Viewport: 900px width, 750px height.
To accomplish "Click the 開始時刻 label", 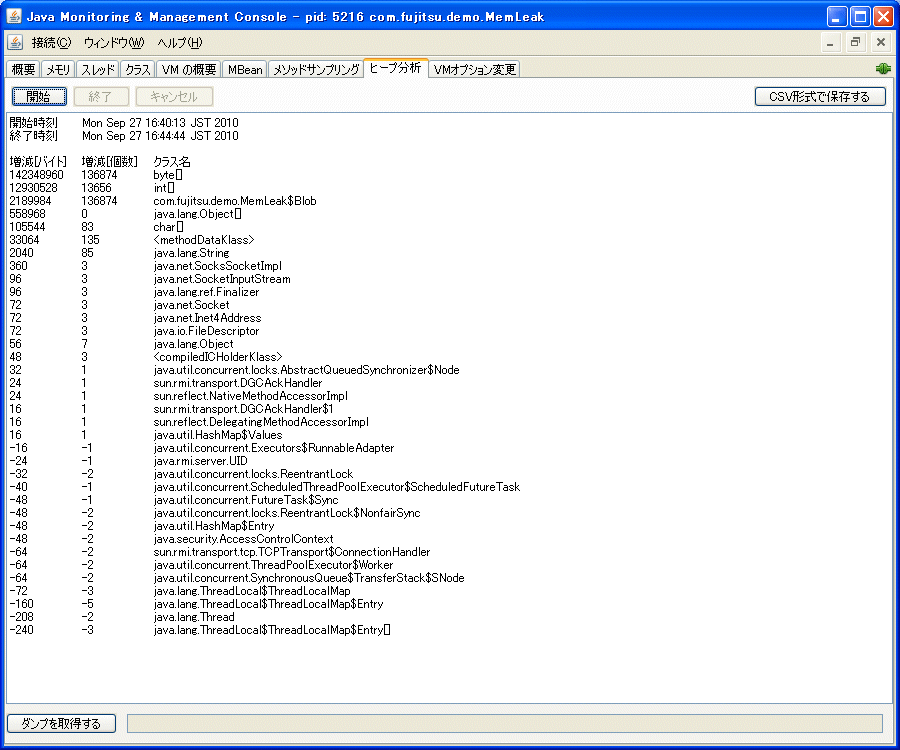I will [33, 123].
